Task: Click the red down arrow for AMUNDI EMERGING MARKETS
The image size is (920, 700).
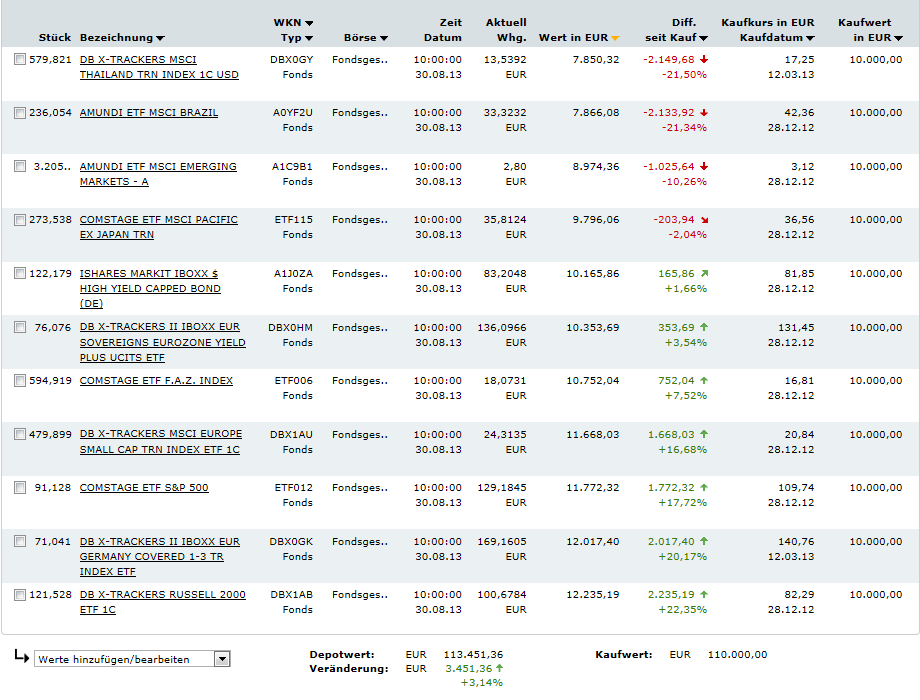Action: 704,166
